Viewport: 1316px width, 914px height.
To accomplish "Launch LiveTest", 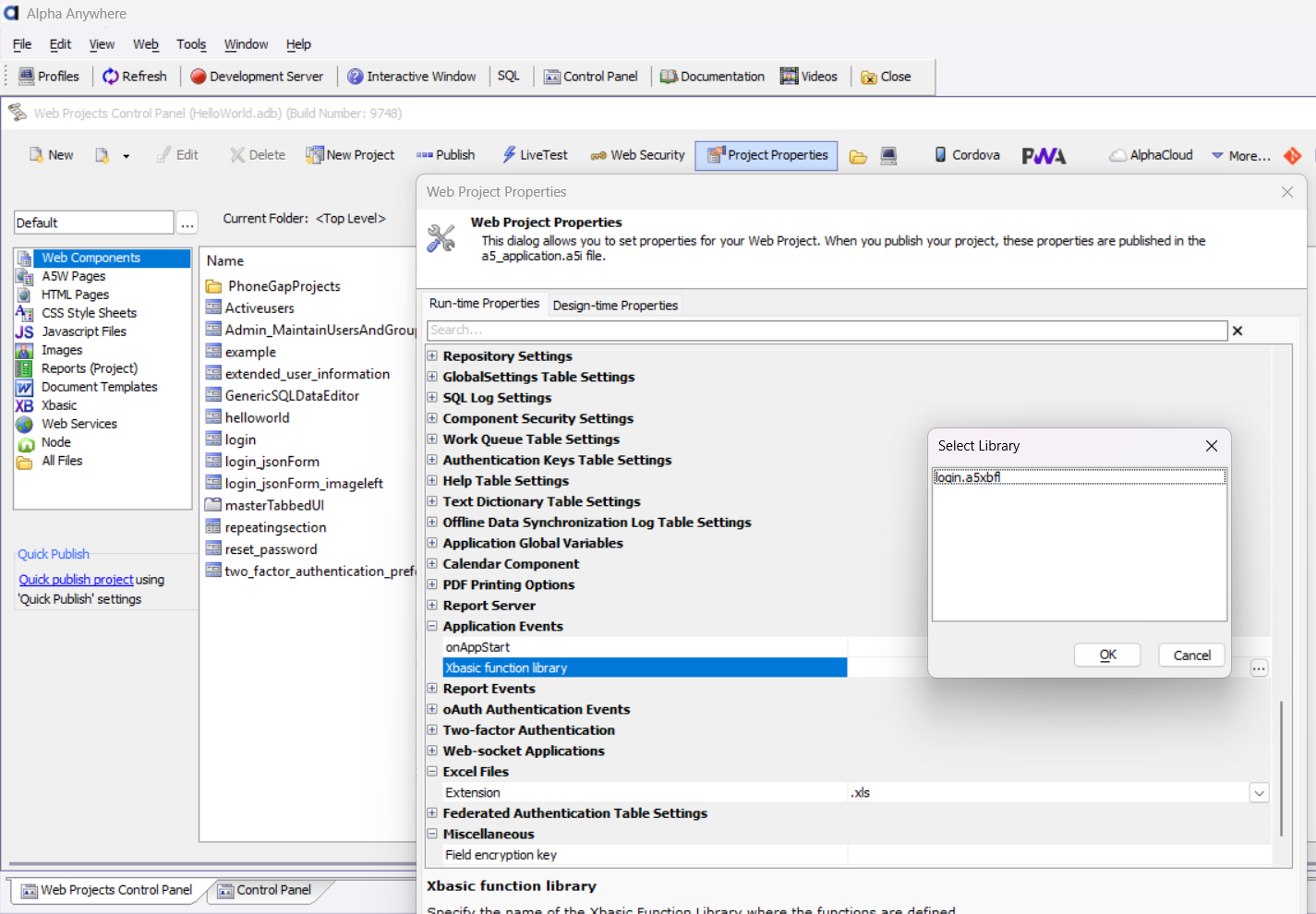I will coord(535,155).
